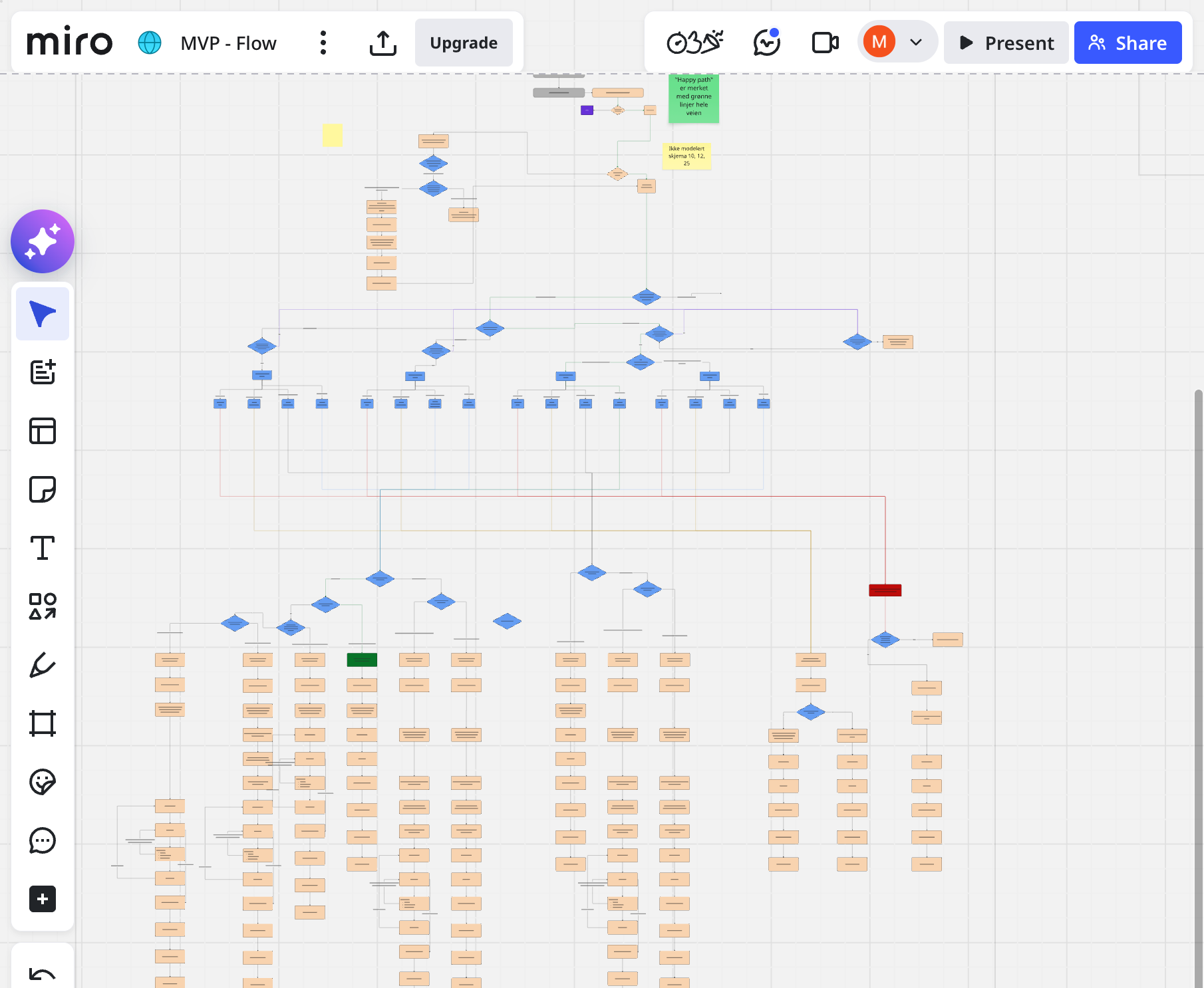Open the AI doc creation tool
The width and height of the screenshot is (1204, 988).
(43, 372)
